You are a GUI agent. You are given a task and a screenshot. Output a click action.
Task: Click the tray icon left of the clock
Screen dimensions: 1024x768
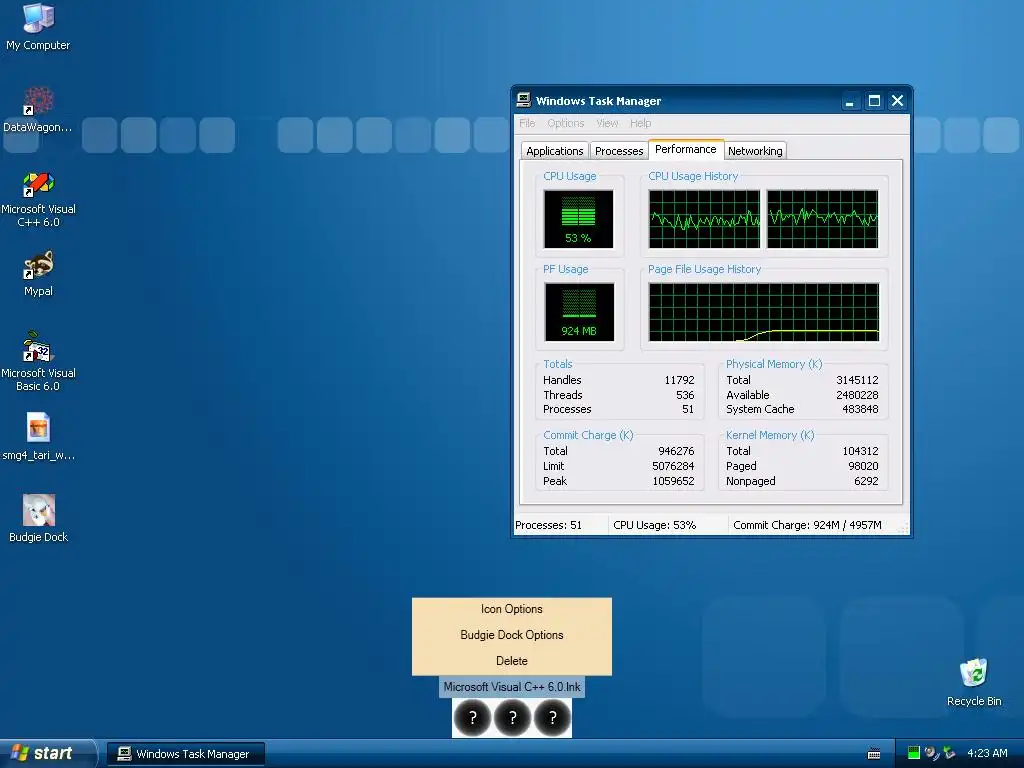point(949,753)
